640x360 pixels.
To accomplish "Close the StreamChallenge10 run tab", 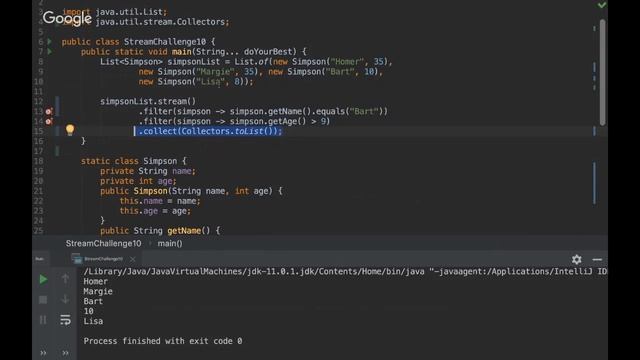I will (x=133, y=259).
